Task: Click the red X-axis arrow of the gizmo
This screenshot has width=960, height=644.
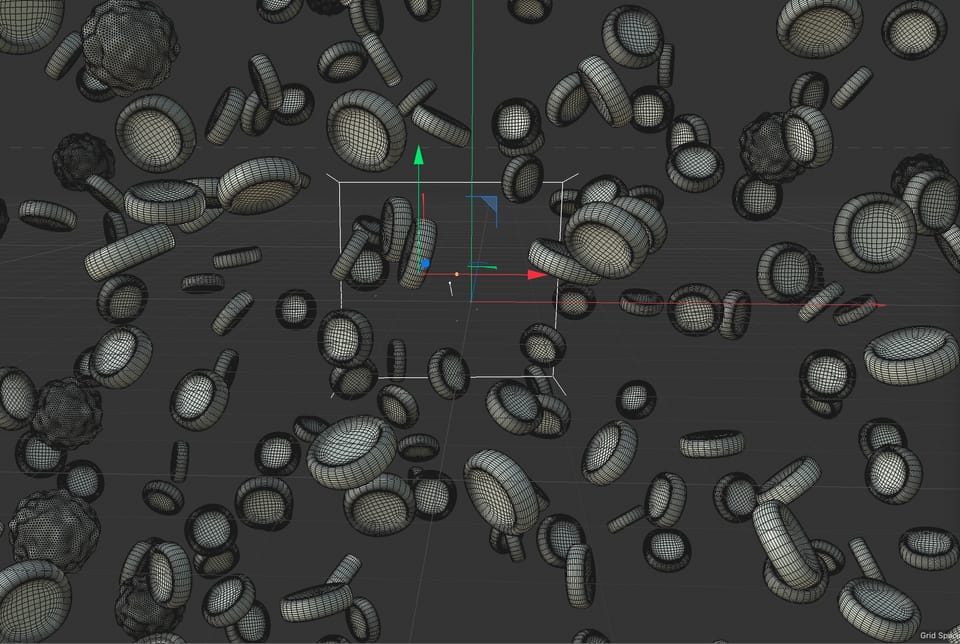Action: (536, 274)
